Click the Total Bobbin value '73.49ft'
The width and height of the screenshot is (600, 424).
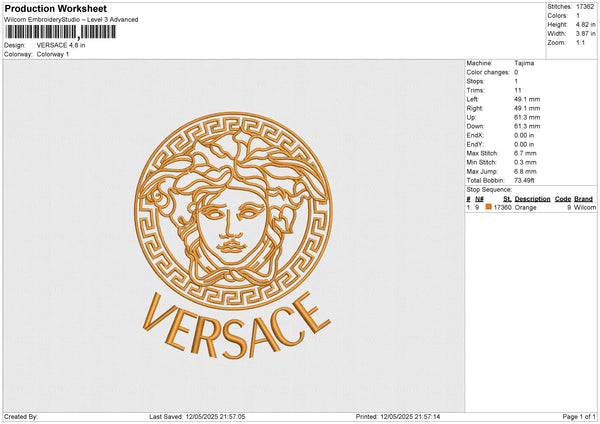click(525, 180)
